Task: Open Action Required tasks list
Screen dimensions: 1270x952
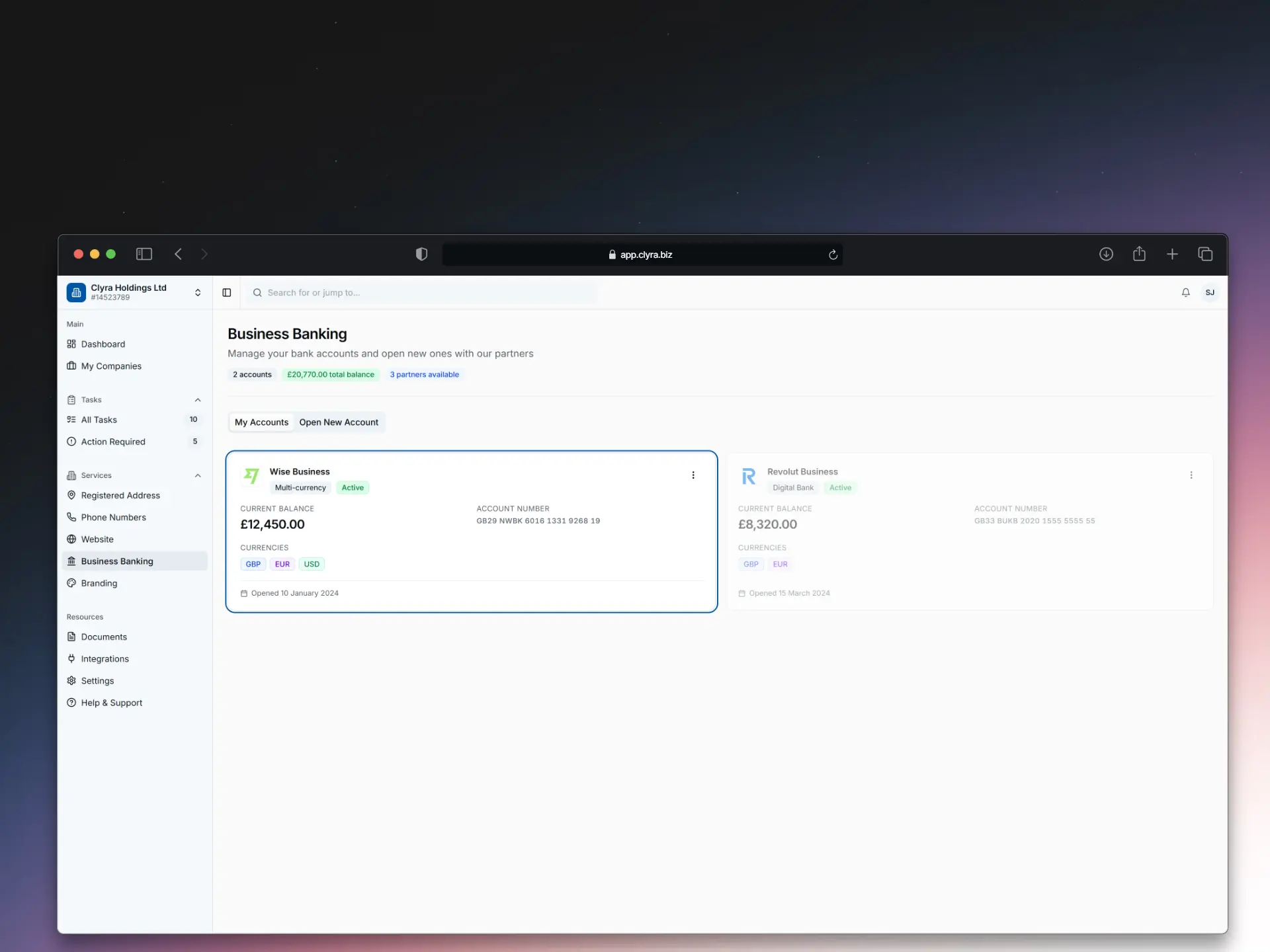Action: tap(113, 442)
